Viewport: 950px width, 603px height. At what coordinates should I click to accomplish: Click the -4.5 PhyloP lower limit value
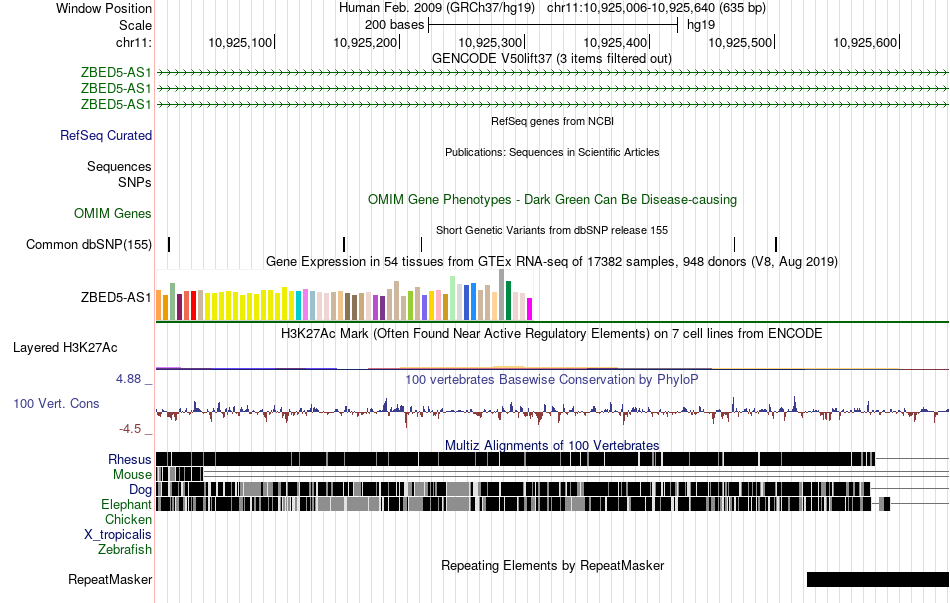130,429
